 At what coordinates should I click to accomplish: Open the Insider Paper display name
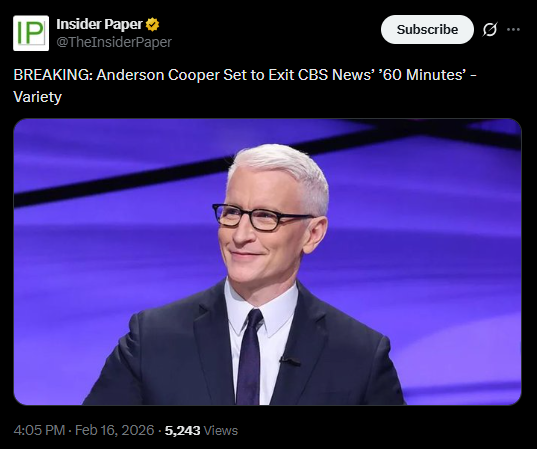point(99,24)
